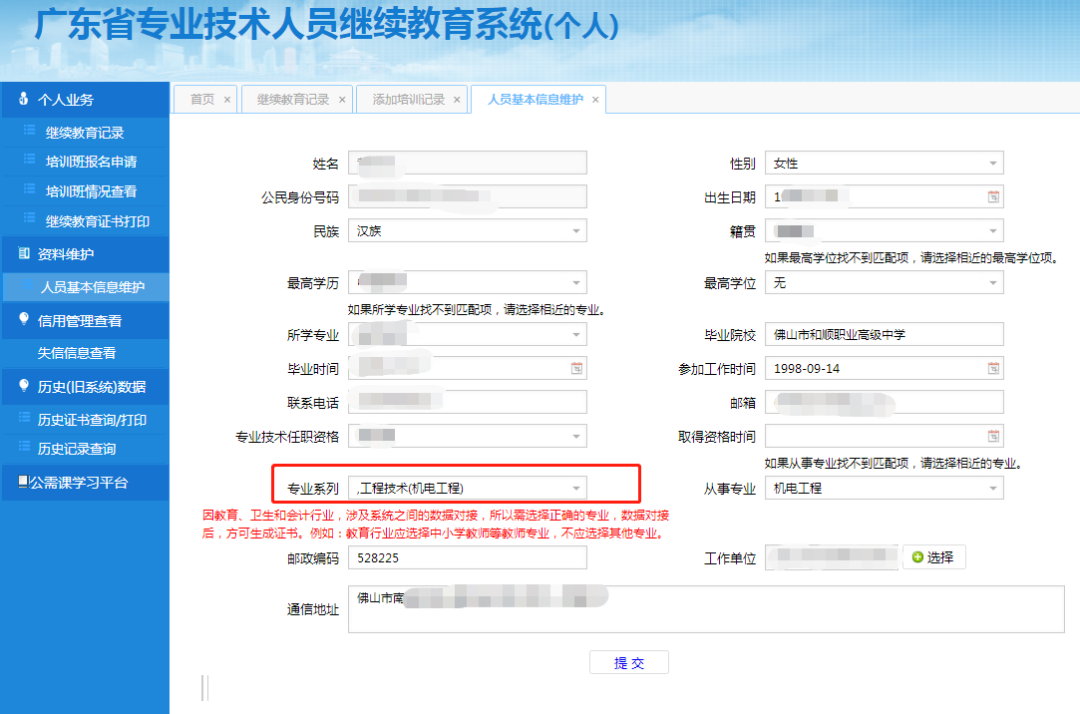Open the 参加工作时间 calendar picker

[993, 368]
